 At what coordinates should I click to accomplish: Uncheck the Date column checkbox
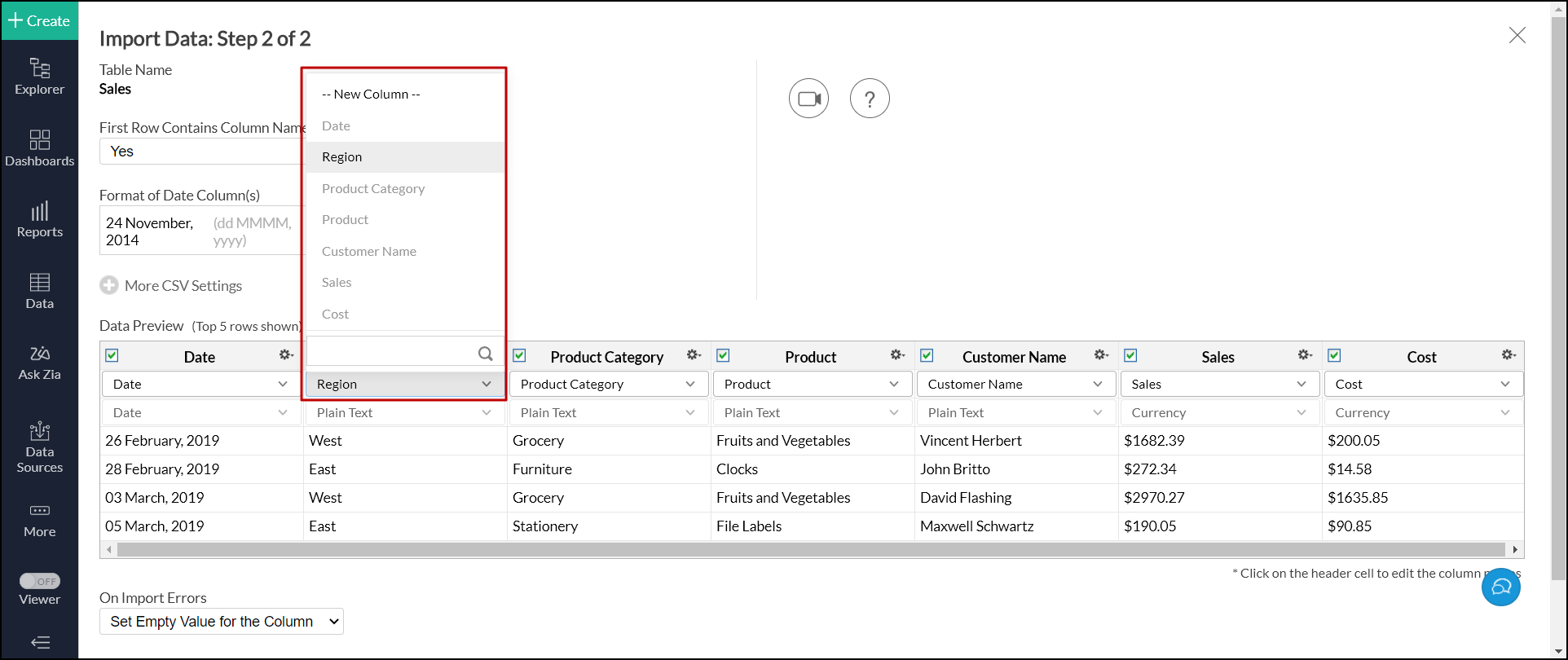(112, 355)
